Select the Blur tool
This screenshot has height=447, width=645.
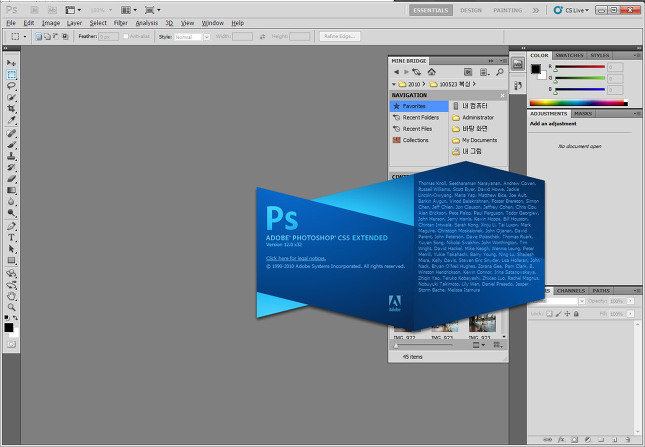coord(11,201)
